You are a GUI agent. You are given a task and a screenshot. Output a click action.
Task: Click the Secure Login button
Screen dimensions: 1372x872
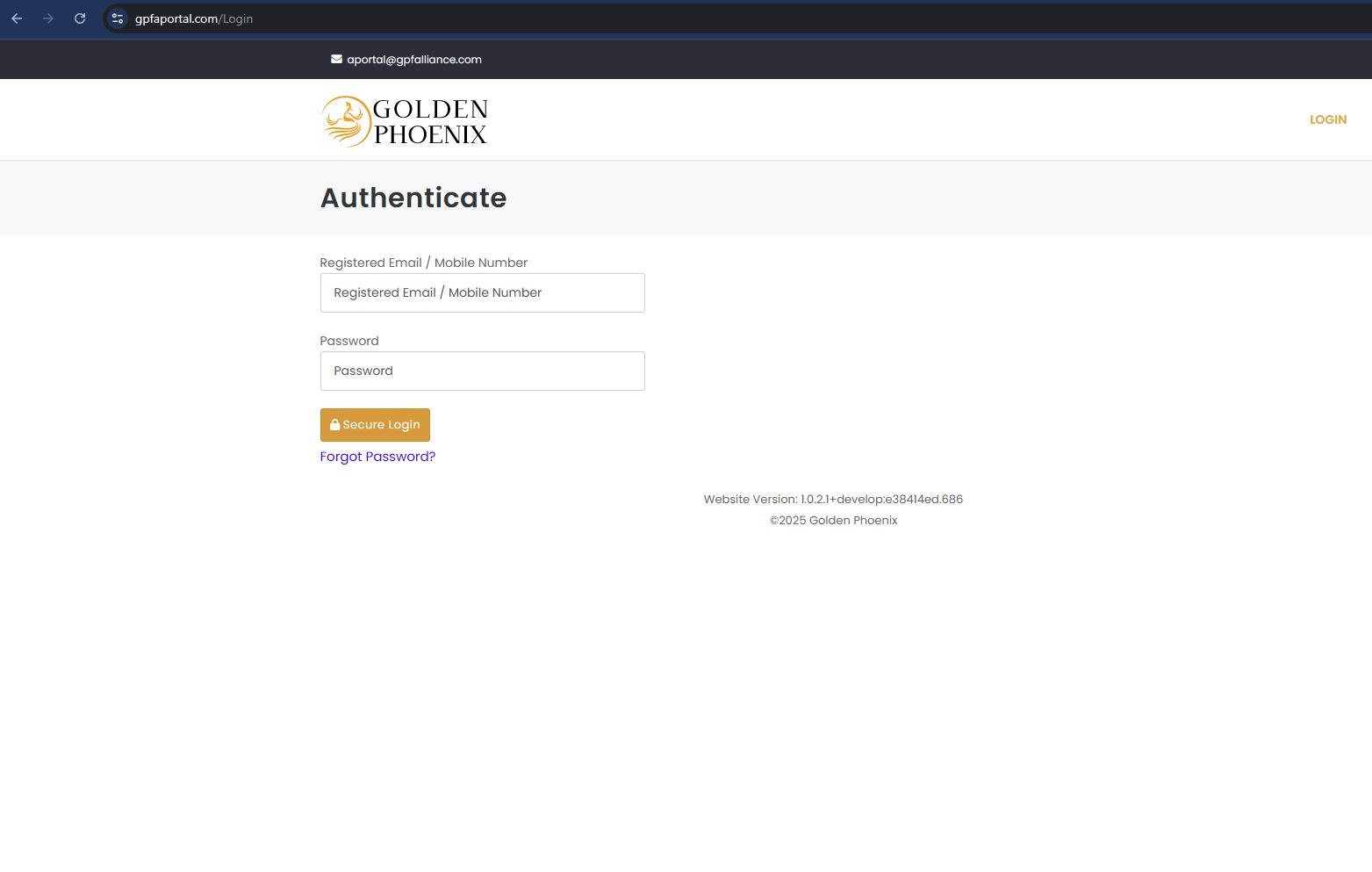point(375,425)
